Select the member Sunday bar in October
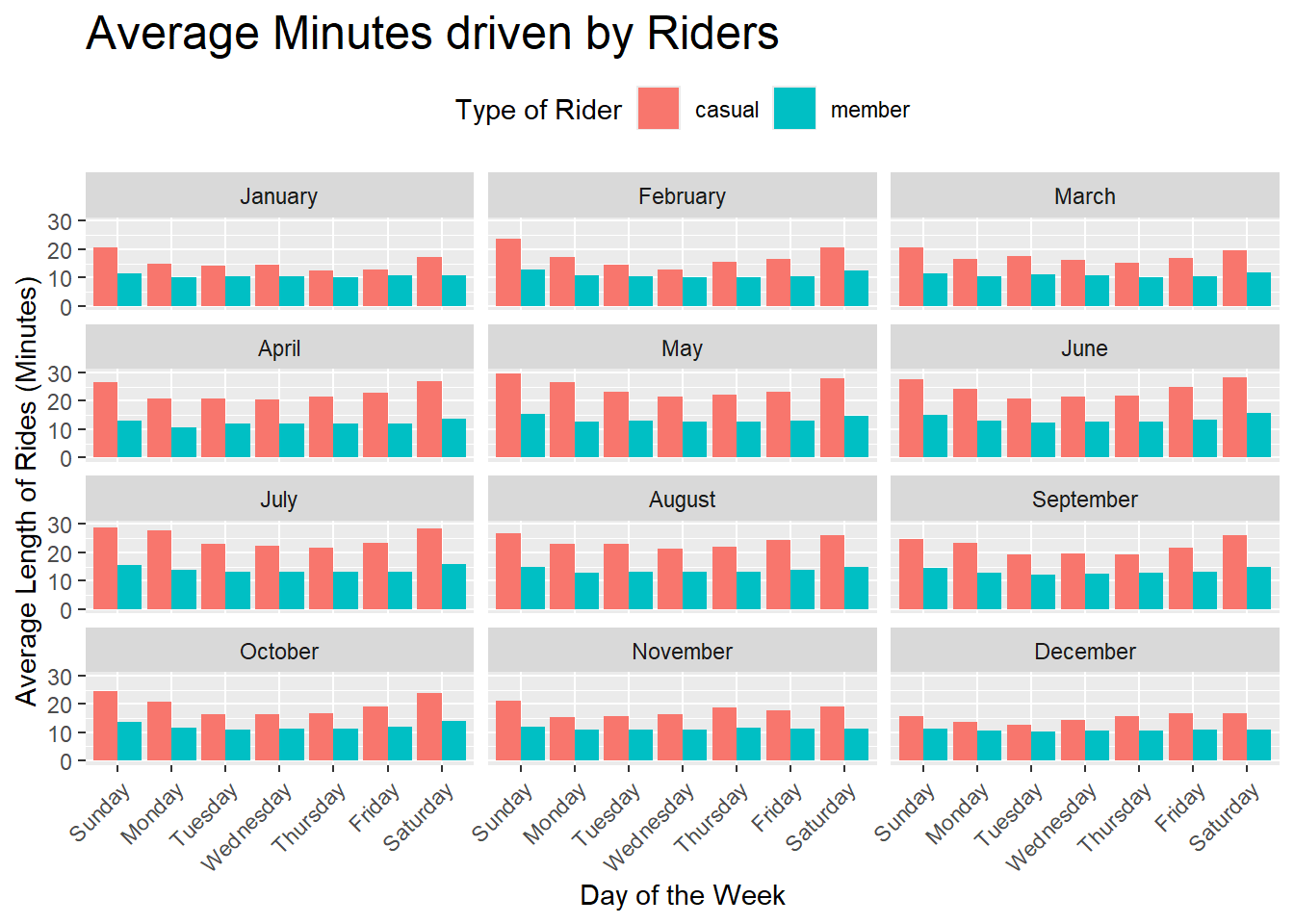1294x924 pixels. [130, 742]
